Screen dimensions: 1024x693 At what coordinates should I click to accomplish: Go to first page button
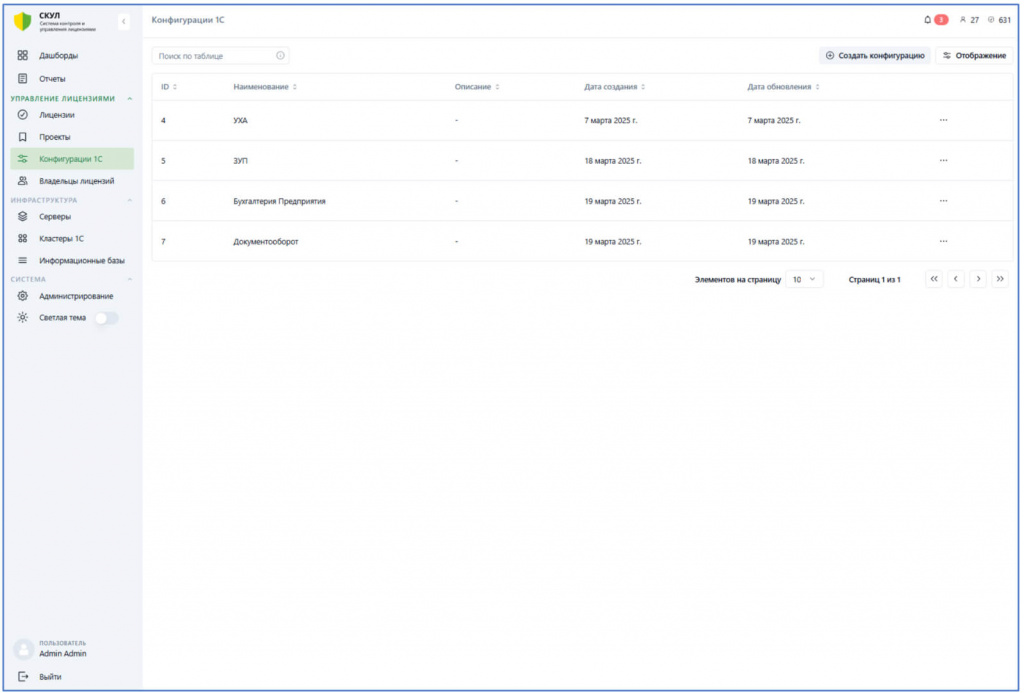click(934, 279)
